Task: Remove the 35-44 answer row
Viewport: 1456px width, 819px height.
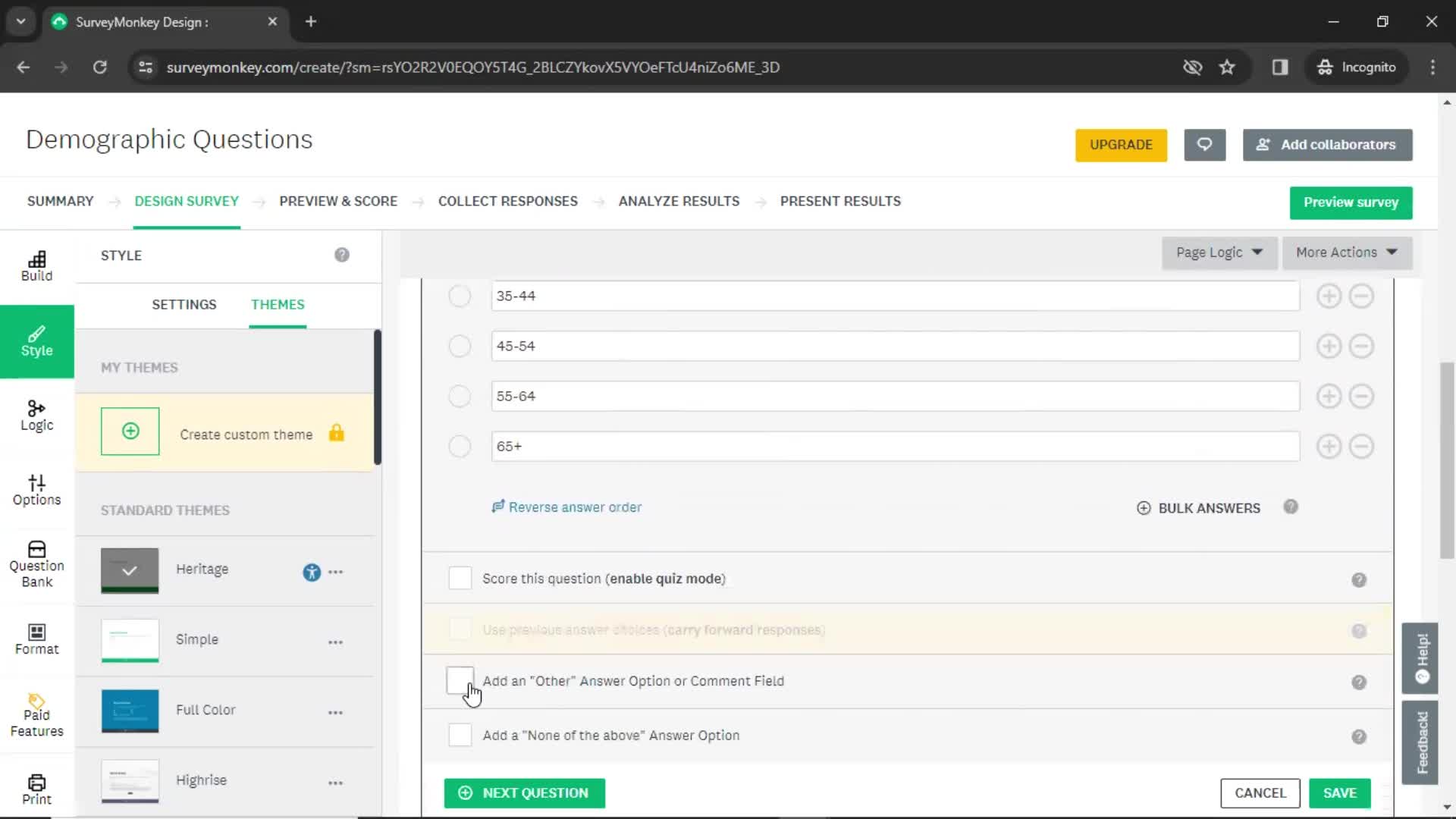Action: coord(1361,296)
